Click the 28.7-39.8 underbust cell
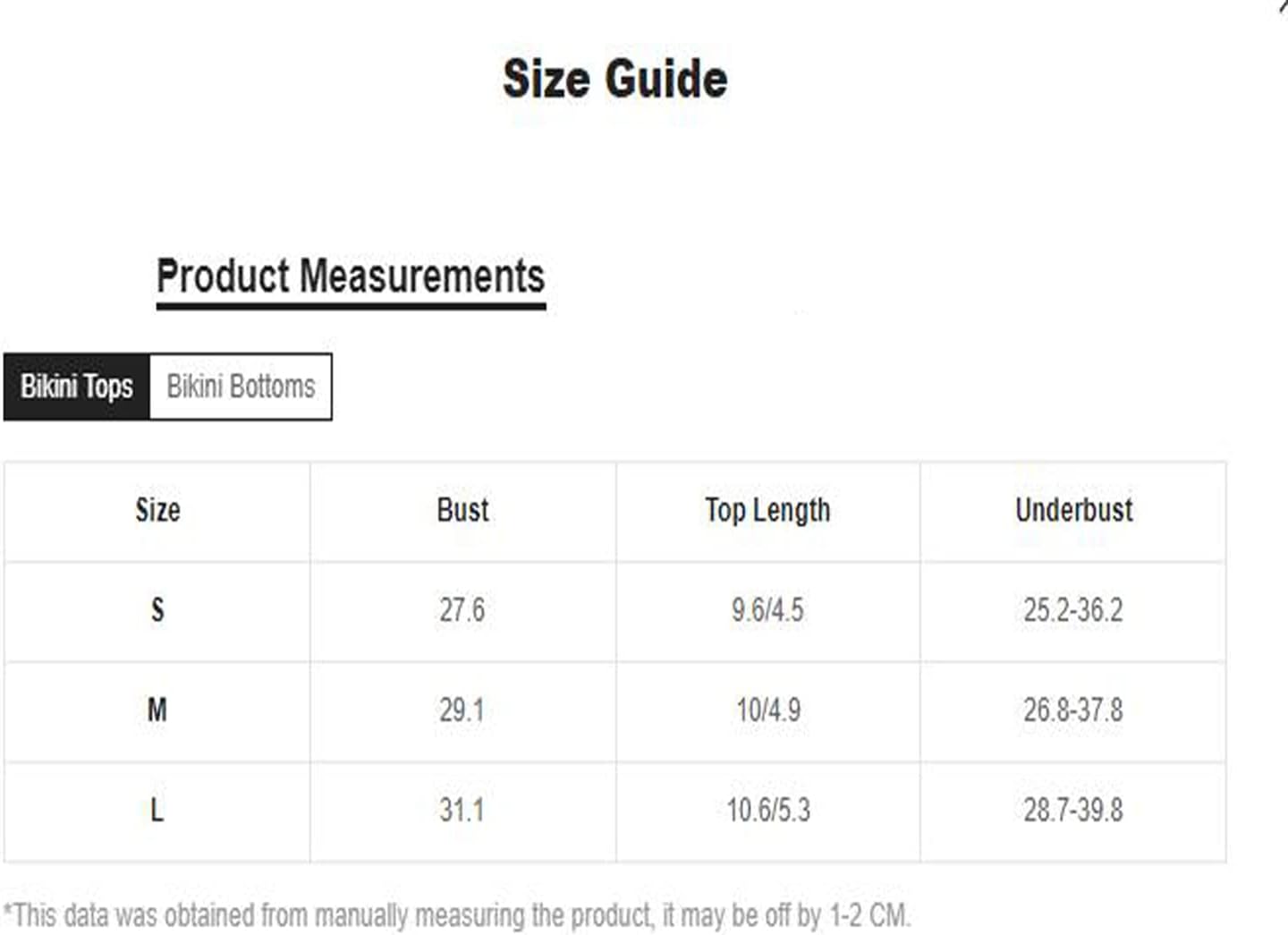This screenshot has height=935, width=1288. 1073,811
